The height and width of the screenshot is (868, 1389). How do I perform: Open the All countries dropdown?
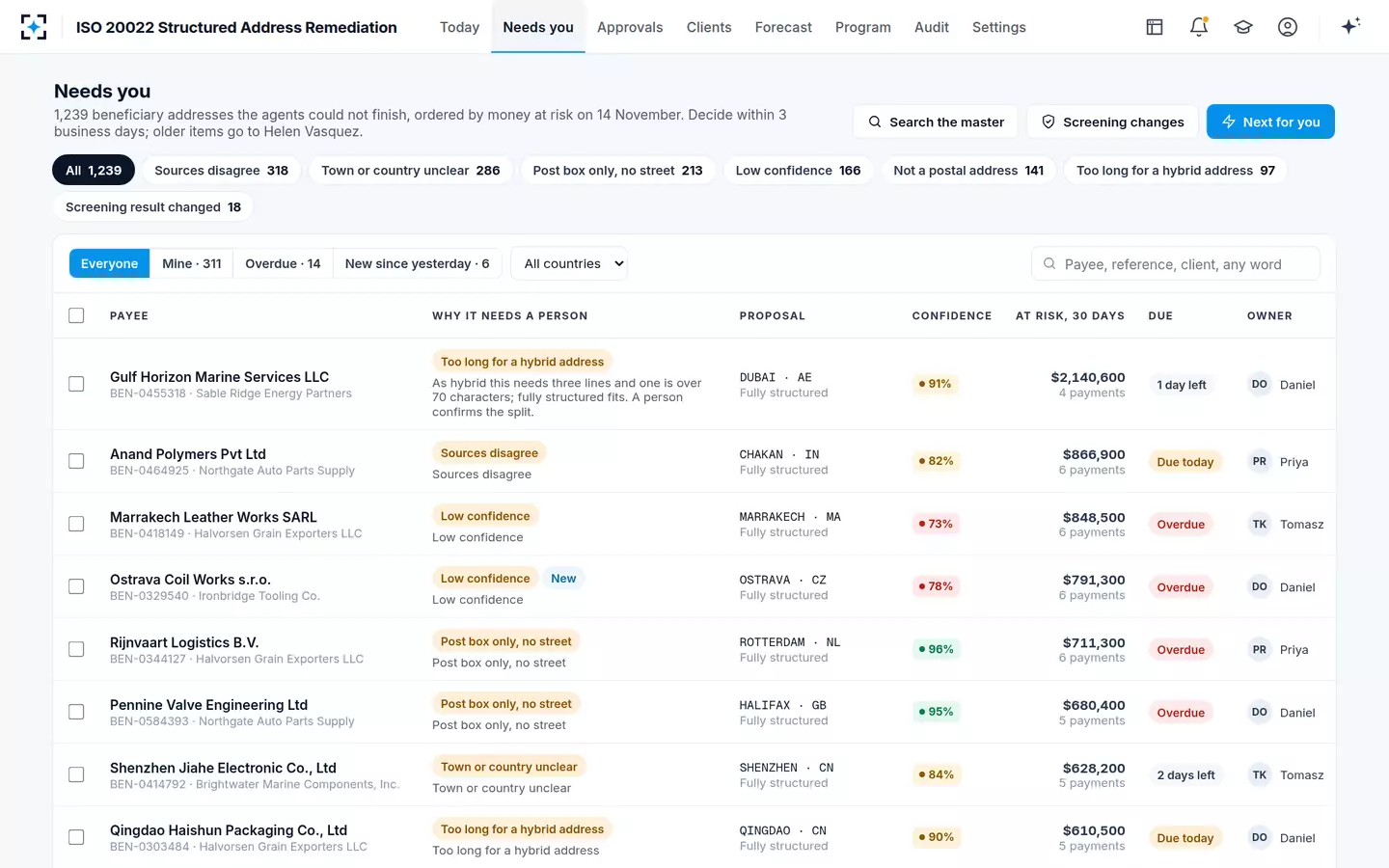coord(569,263)
